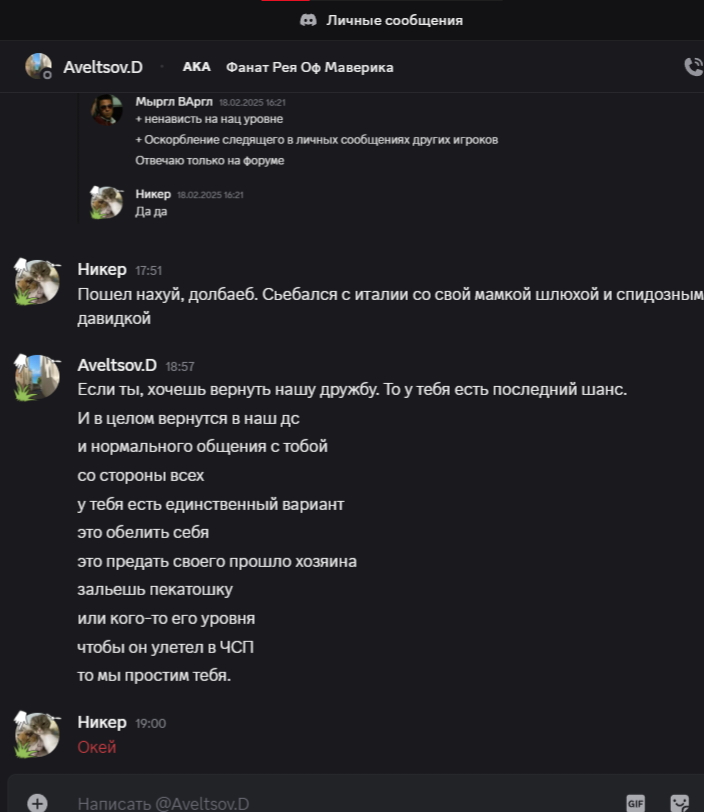Open the GIF picker
The image size is (704, 812).
[x=636, y=803]
